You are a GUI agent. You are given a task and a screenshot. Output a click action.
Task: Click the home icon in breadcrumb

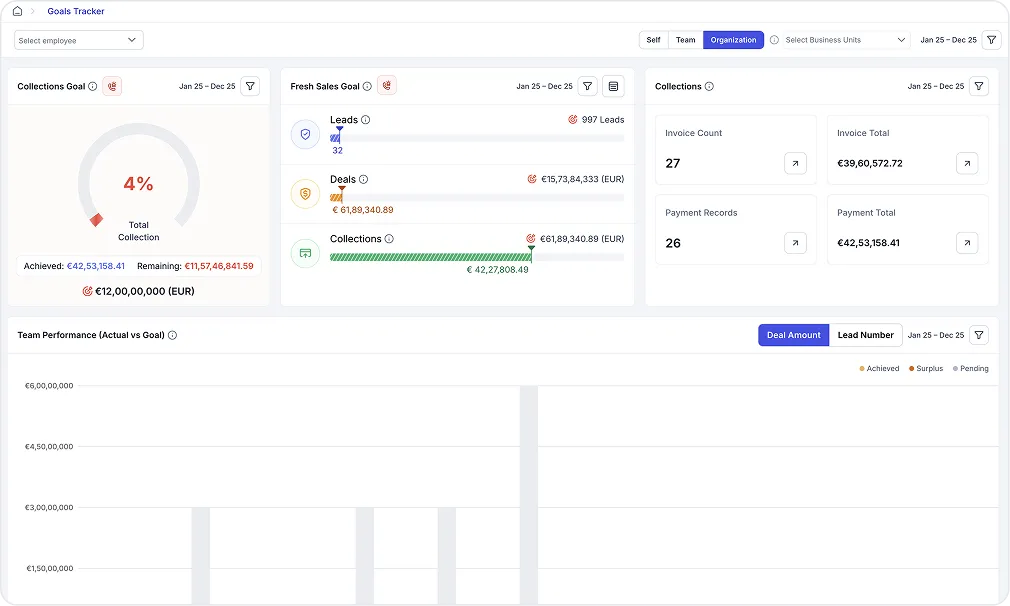pos(17,11)
